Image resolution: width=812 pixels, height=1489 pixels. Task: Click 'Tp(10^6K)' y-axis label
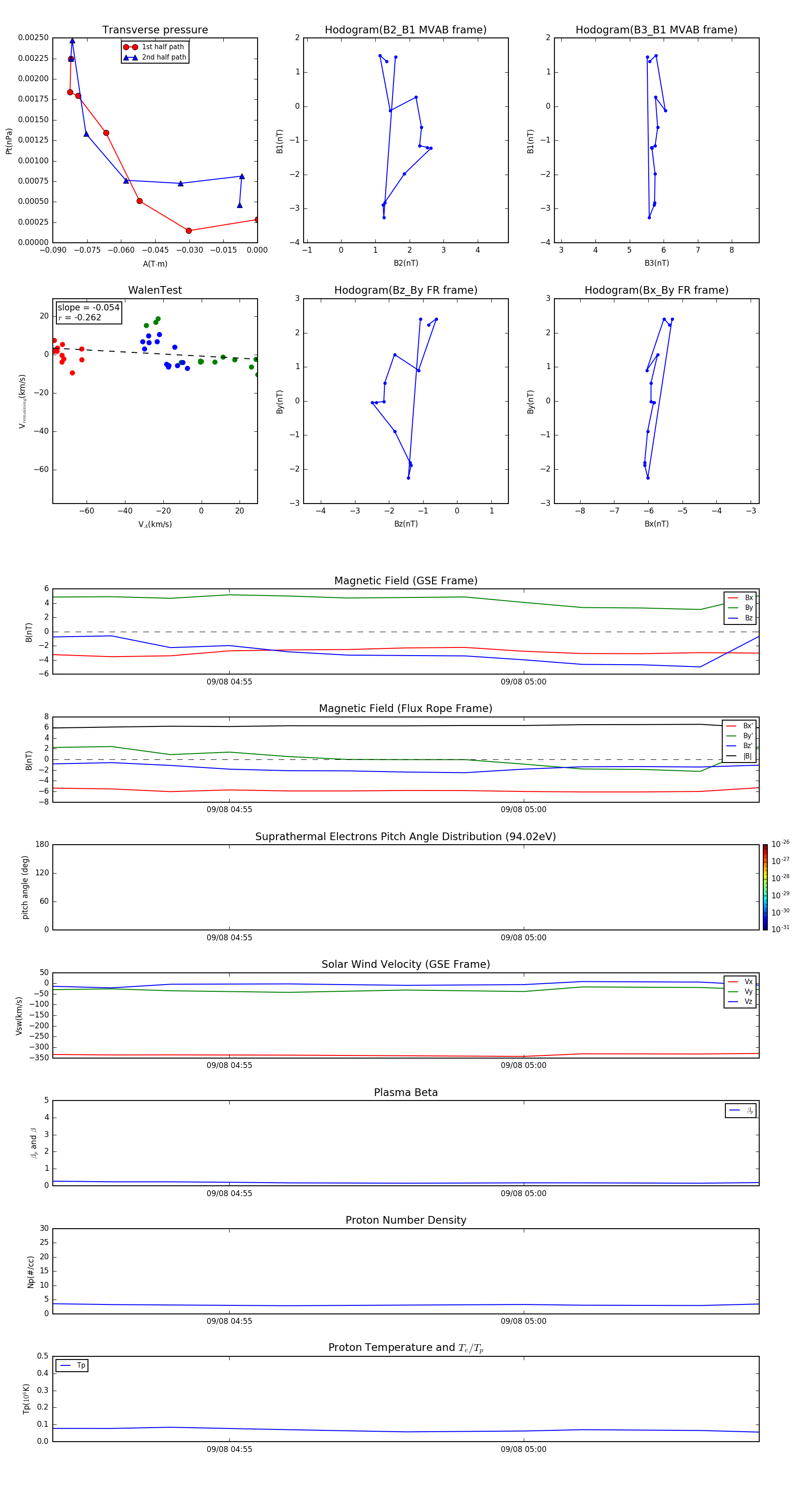pos(26,1399)
